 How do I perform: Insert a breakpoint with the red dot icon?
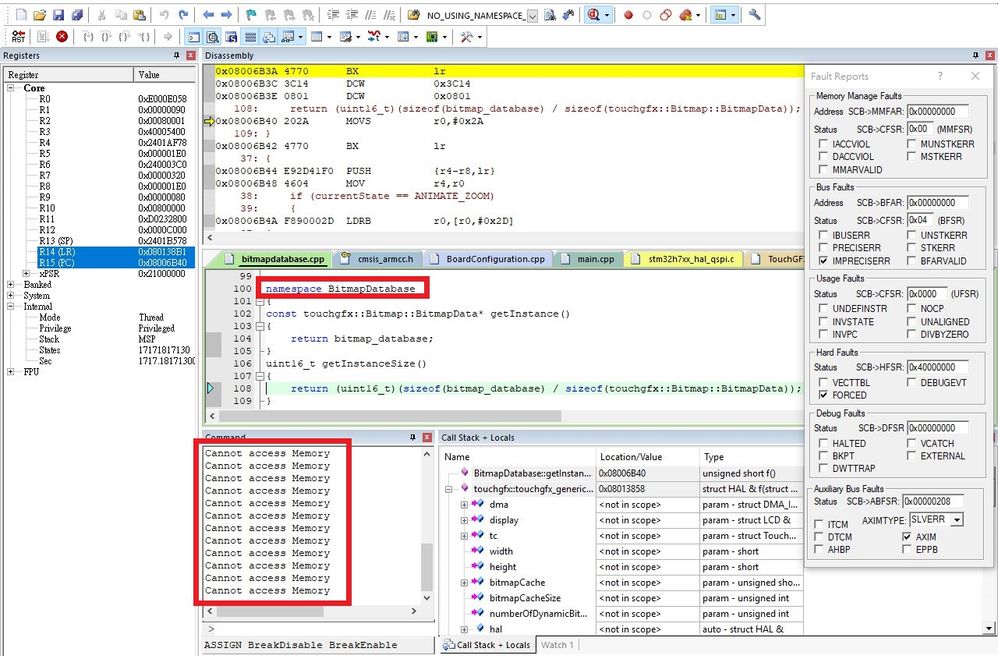click(x=628, y=15)
